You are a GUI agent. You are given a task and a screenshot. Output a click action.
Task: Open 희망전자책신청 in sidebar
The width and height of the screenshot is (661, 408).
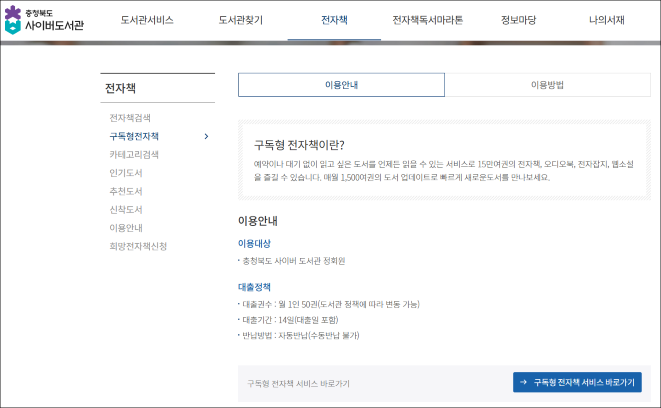click(138, 246)
